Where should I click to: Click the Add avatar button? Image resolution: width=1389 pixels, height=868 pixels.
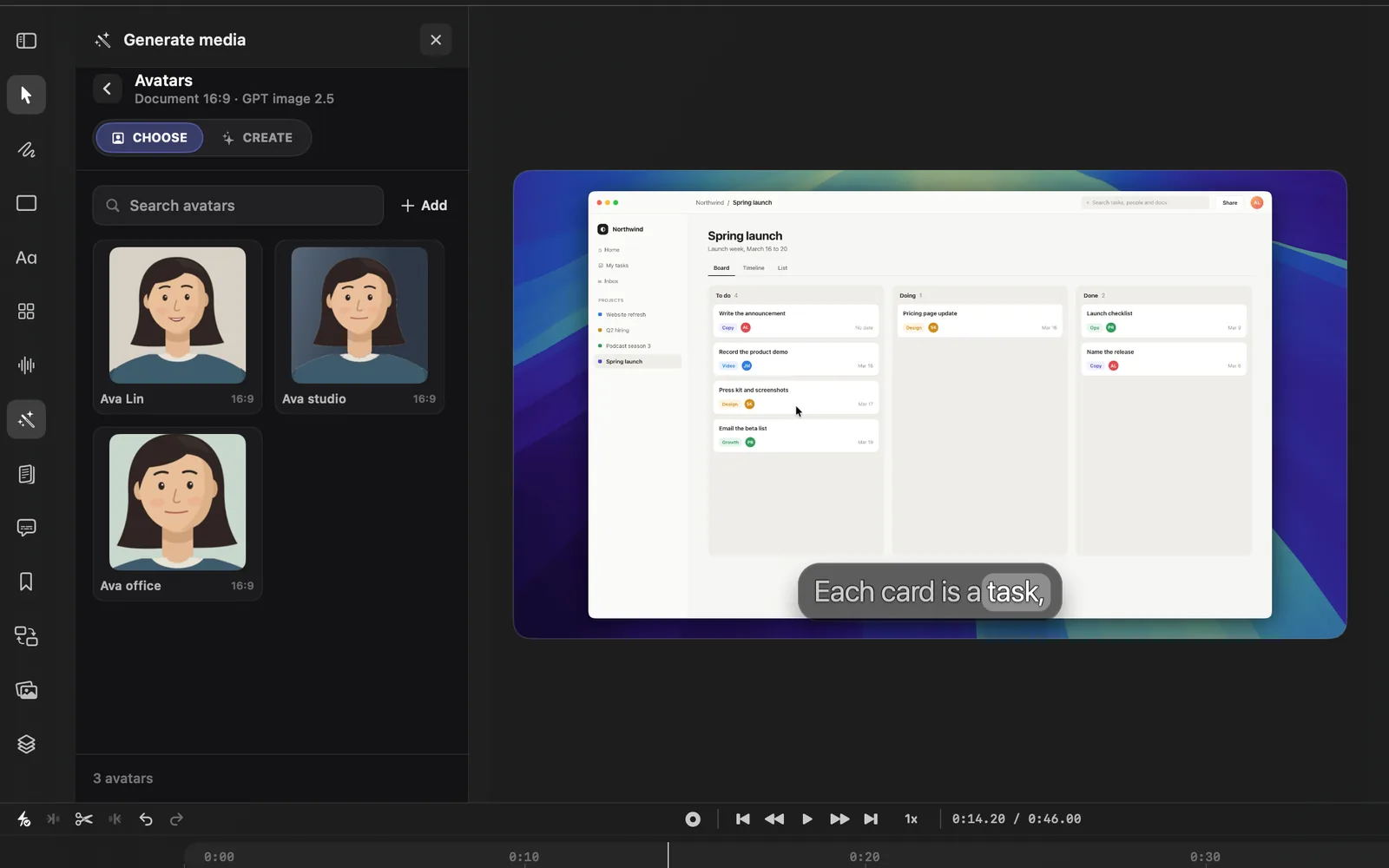[424, 206]
